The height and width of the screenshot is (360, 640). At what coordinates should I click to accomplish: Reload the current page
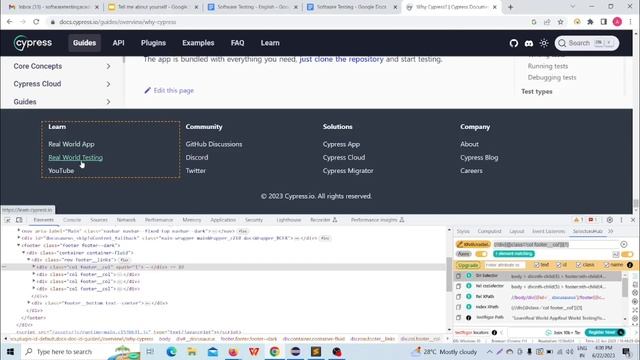tap(36, 22)
